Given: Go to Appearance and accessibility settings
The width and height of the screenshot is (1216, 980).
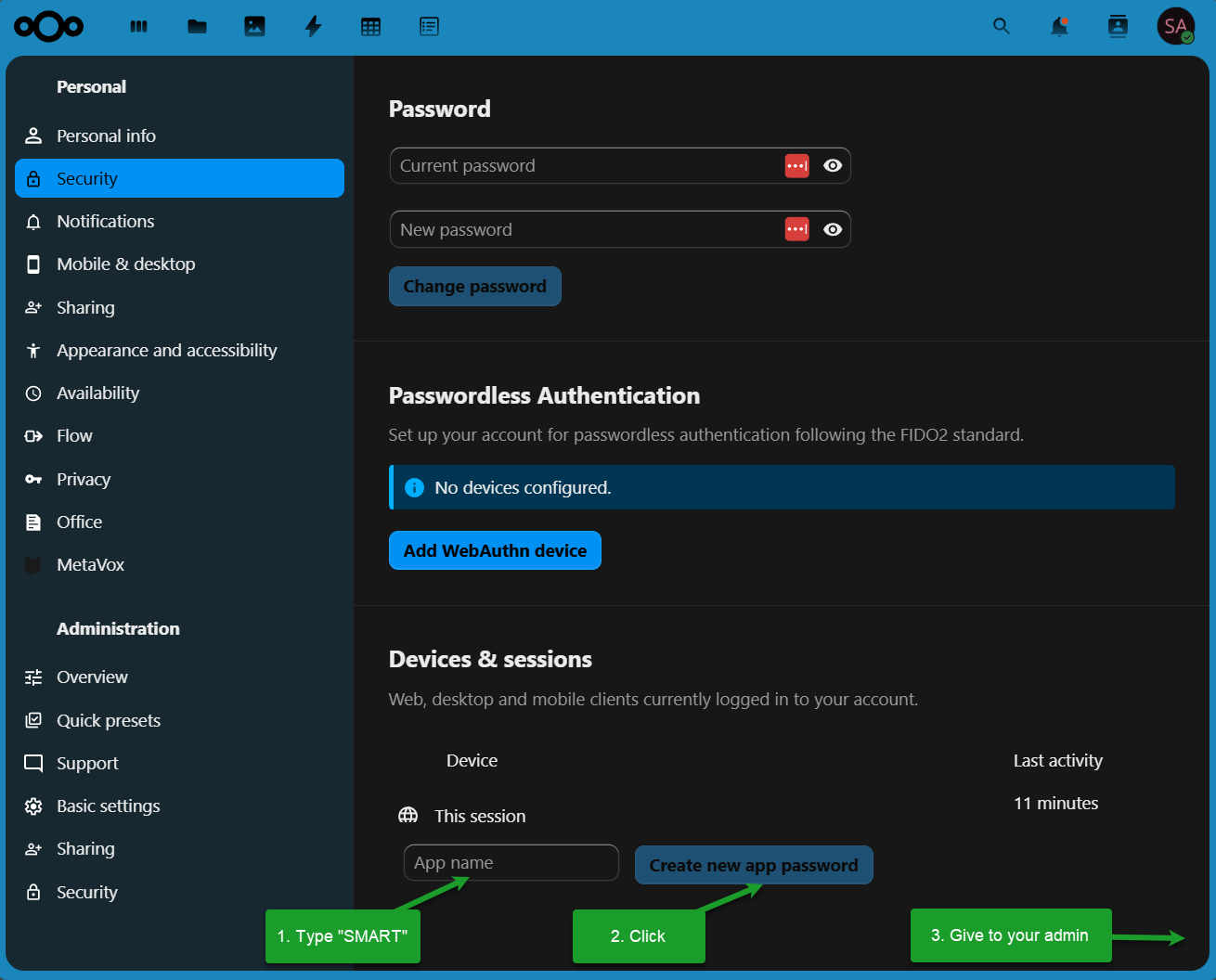Looking at the screenshot, I should (x=166, y=351).
